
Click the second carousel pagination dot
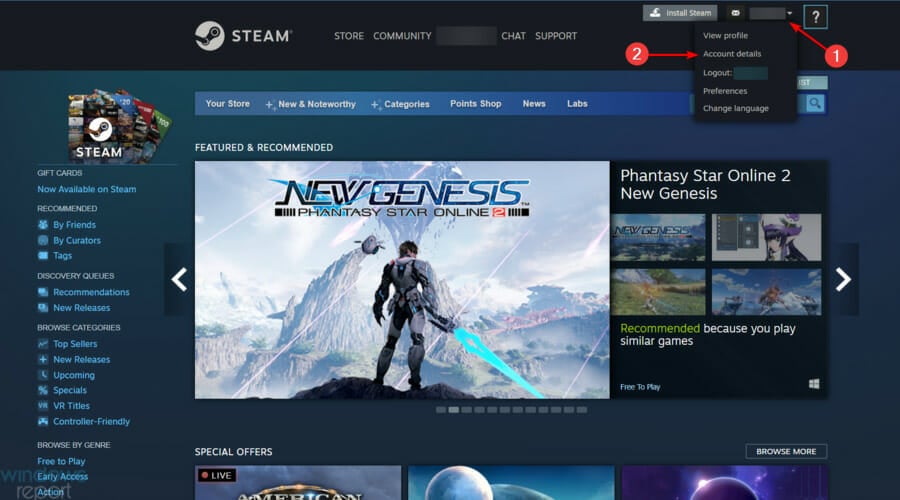tap(453, 410)
